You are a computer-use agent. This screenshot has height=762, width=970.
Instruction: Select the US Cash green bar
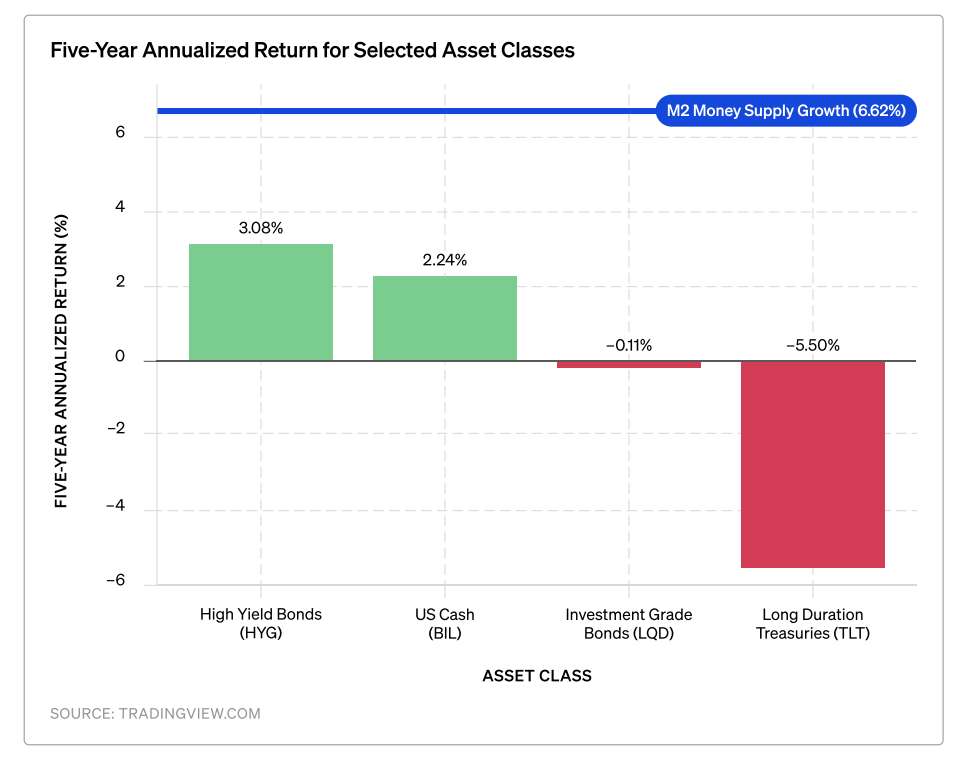(x=445, y=319)
